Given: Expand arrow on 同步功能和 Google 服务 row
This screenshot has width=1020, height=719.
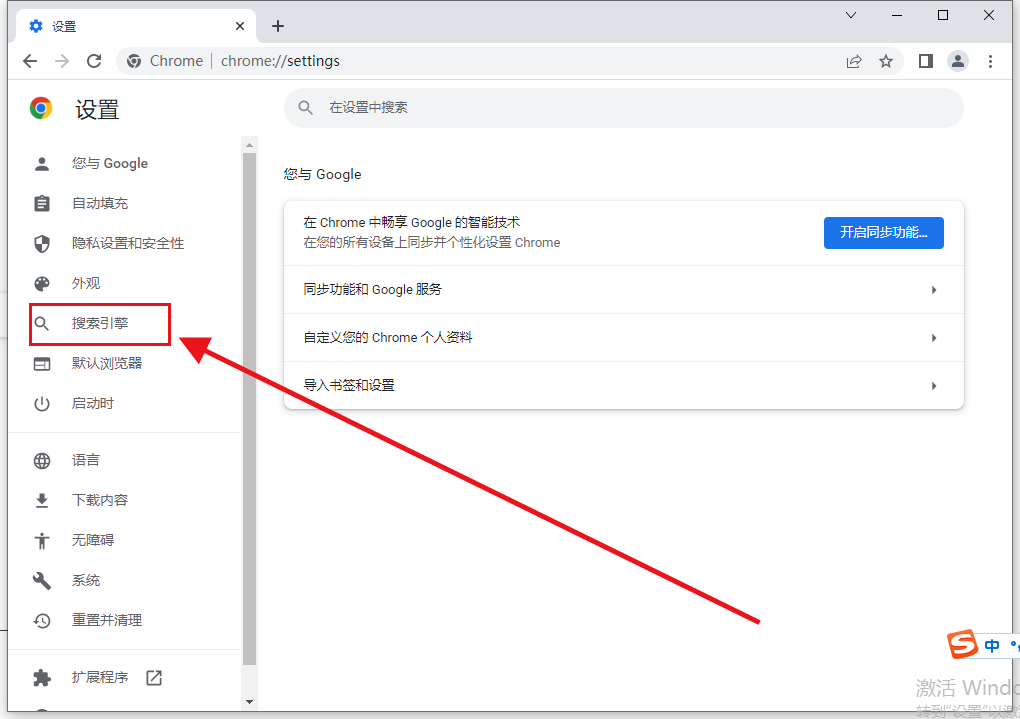Looking at the screenshot, I should [933, 290].
